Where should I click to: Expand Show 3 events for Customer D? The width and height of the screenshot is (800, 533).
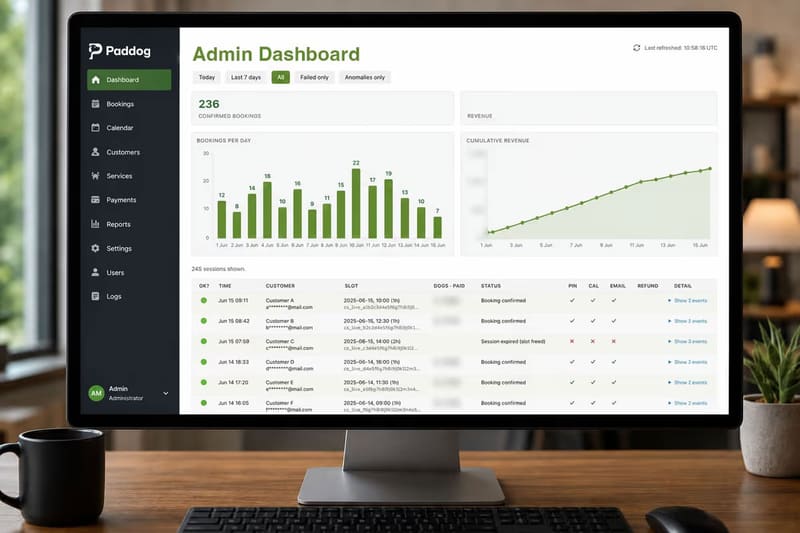pos(688,362)
